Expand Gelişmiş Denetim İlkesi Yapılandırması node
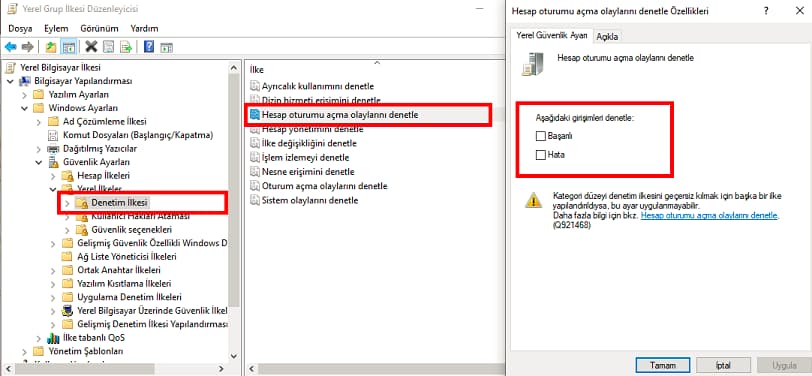The height and width of the screenshot is (376, 812). click(53, 324)
